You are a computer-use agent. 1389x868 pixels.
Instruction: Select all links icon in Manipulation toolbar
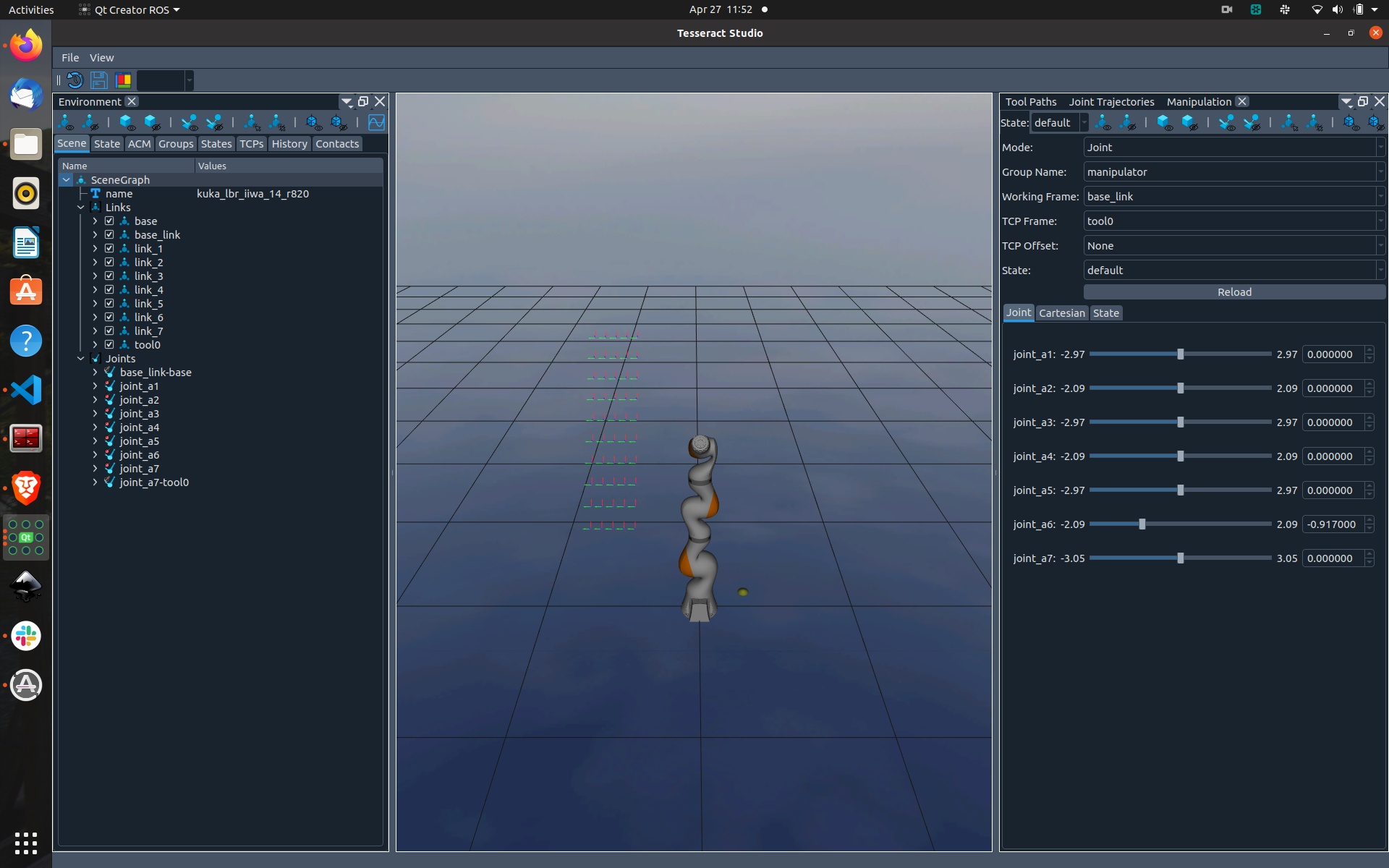tap(1289, 122)
